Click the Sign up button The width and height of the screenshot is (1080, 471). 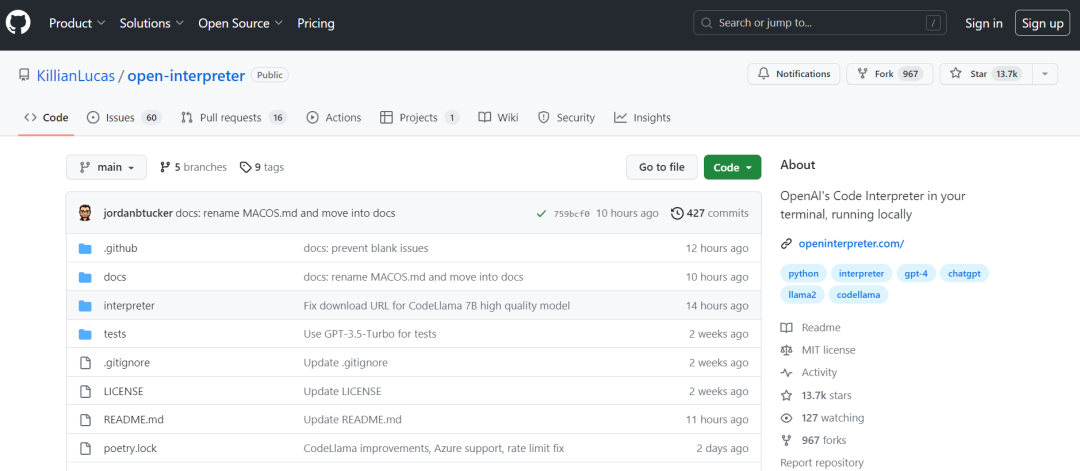point(1042,23)
